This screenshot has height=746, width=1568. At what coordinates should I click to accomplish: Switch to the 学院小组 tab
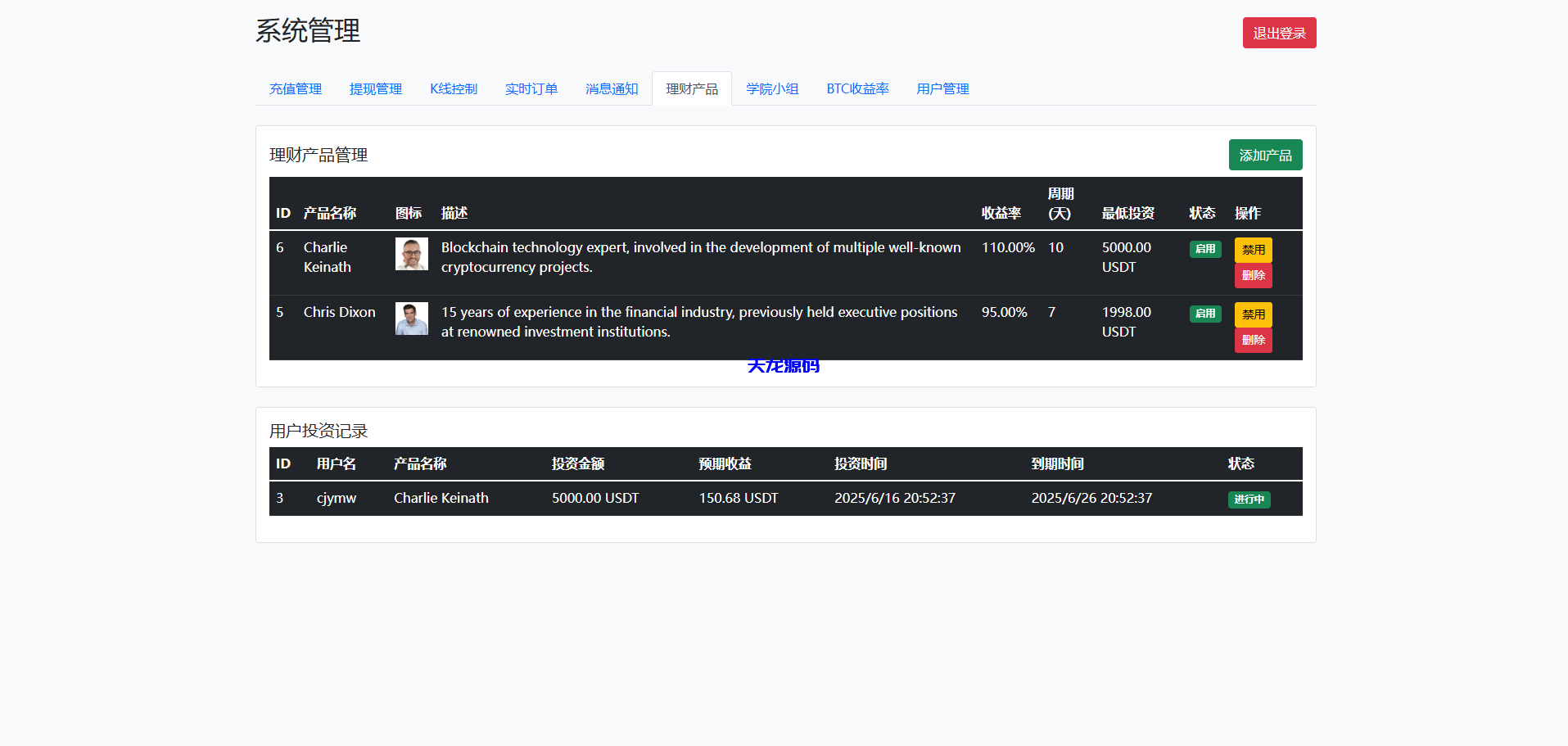(772, 89)
